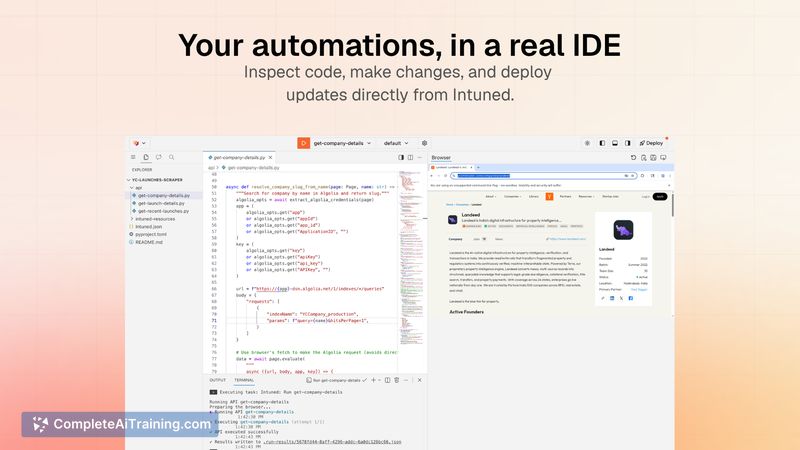Open the chat icon in sidebar
The image size is (800, 450).
point(159,157)
